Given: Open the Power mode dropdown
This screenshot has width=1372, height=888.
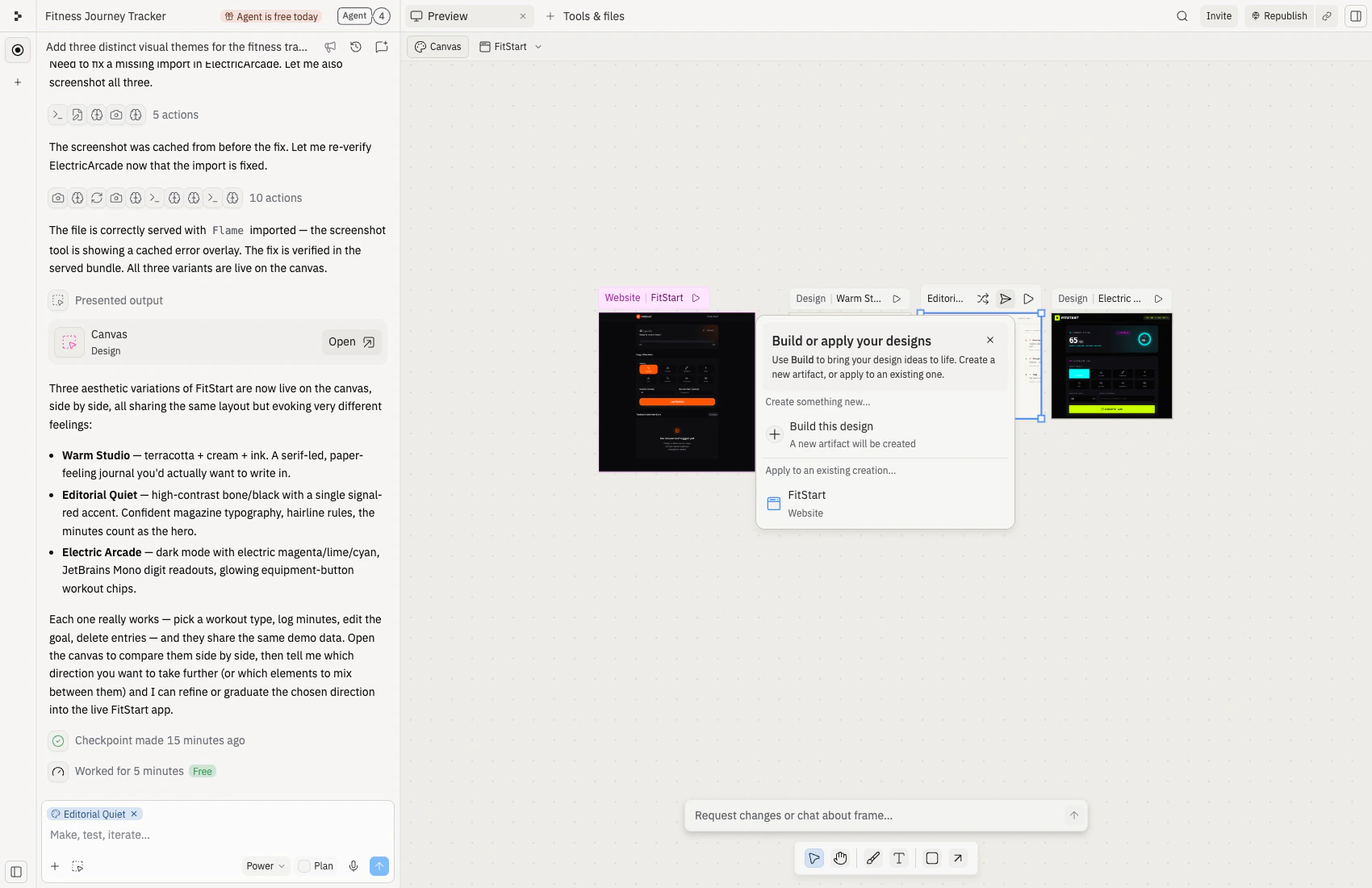Looking at the screenshot, I should (x=266, y=866).
